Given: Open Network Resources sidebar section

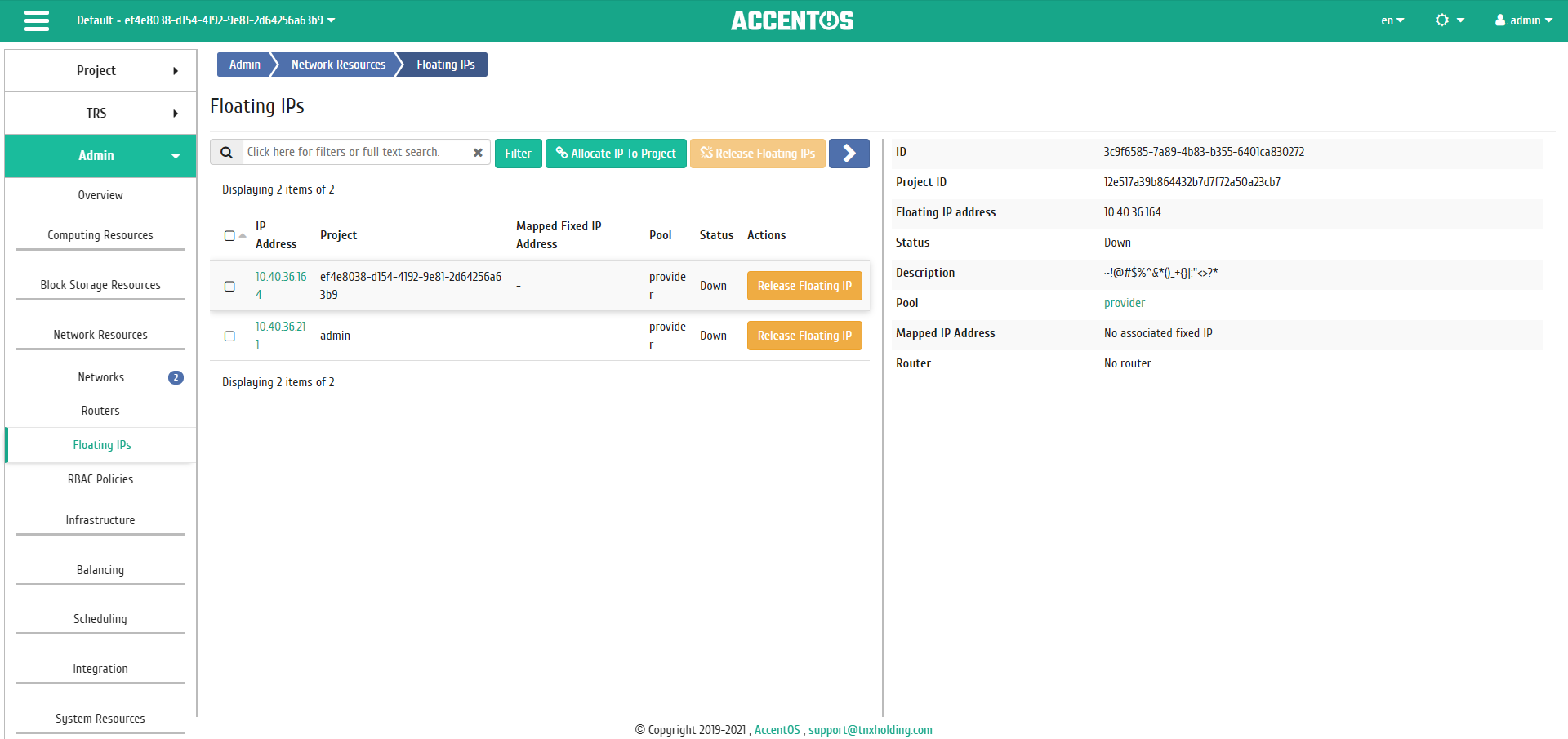Looking at the screenshot, I should [x=100, y=335].
